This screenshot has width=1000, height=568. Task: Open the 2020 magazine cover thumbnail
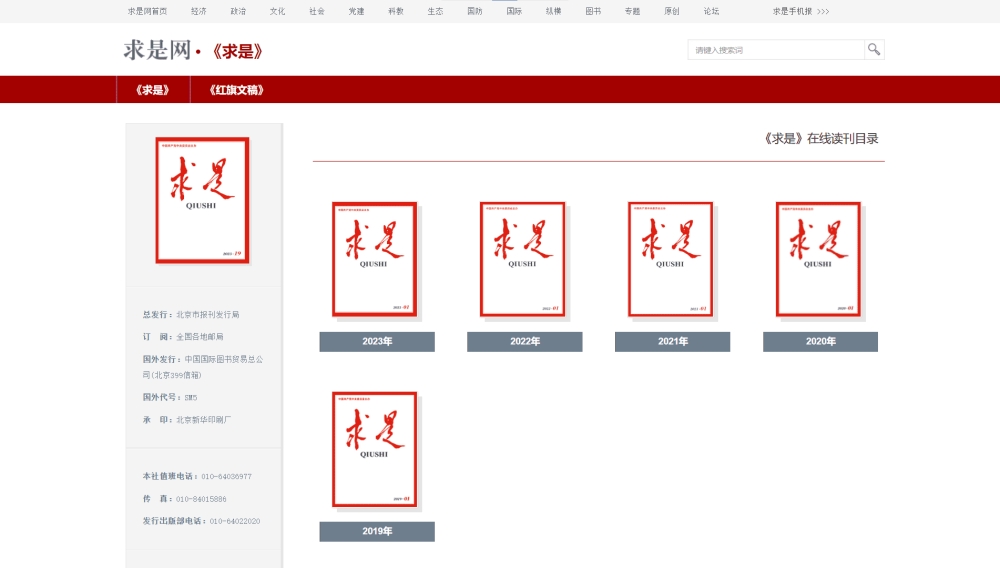[x=818, y=259]
